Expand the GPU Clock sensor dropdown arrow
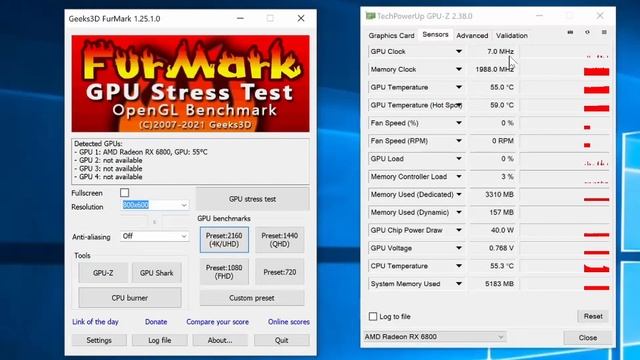The width and height of the screenshot is (640, 360). tap(459, 51)
